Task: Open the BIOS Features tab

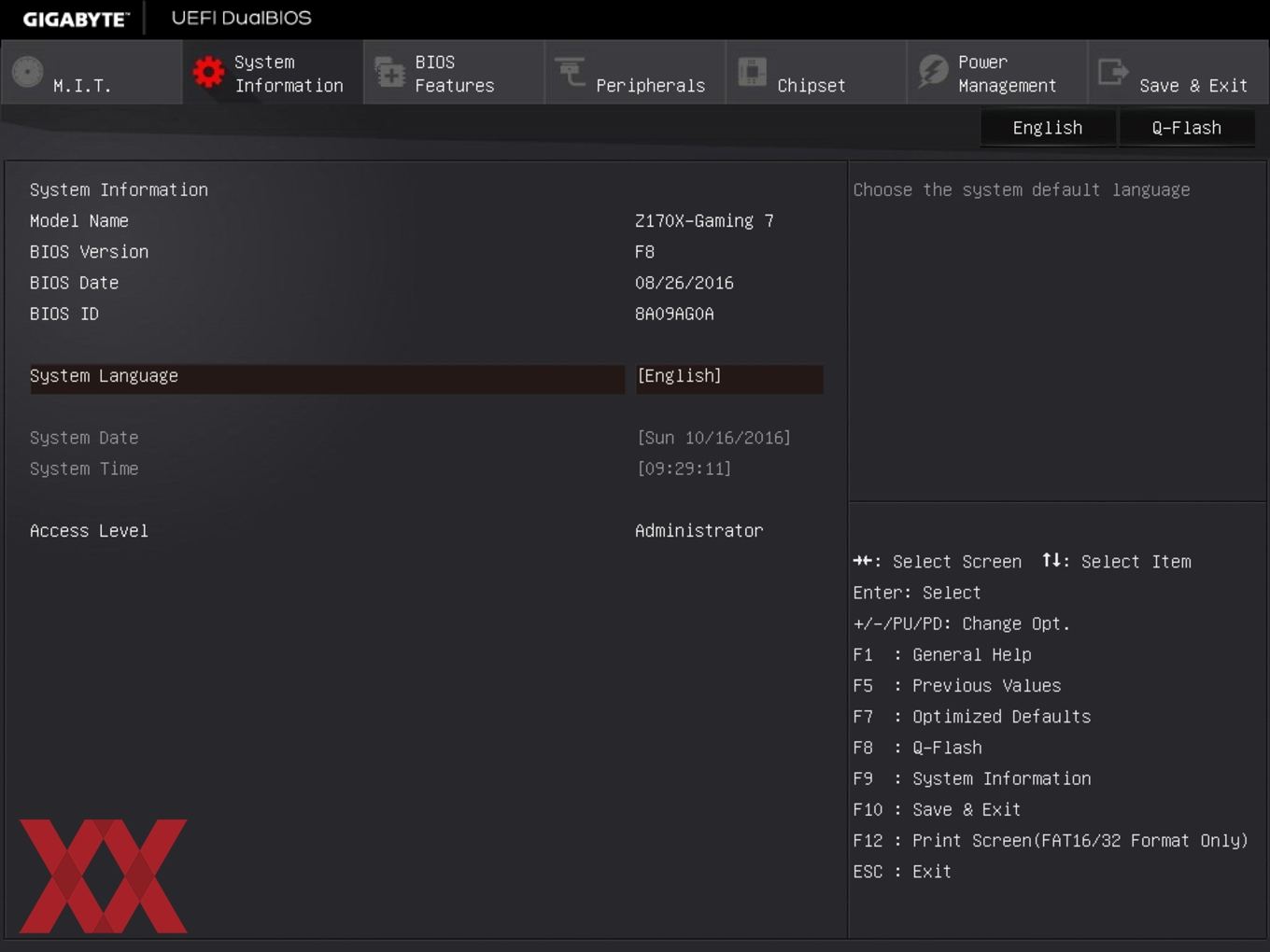Action: [x=454, y=72]
